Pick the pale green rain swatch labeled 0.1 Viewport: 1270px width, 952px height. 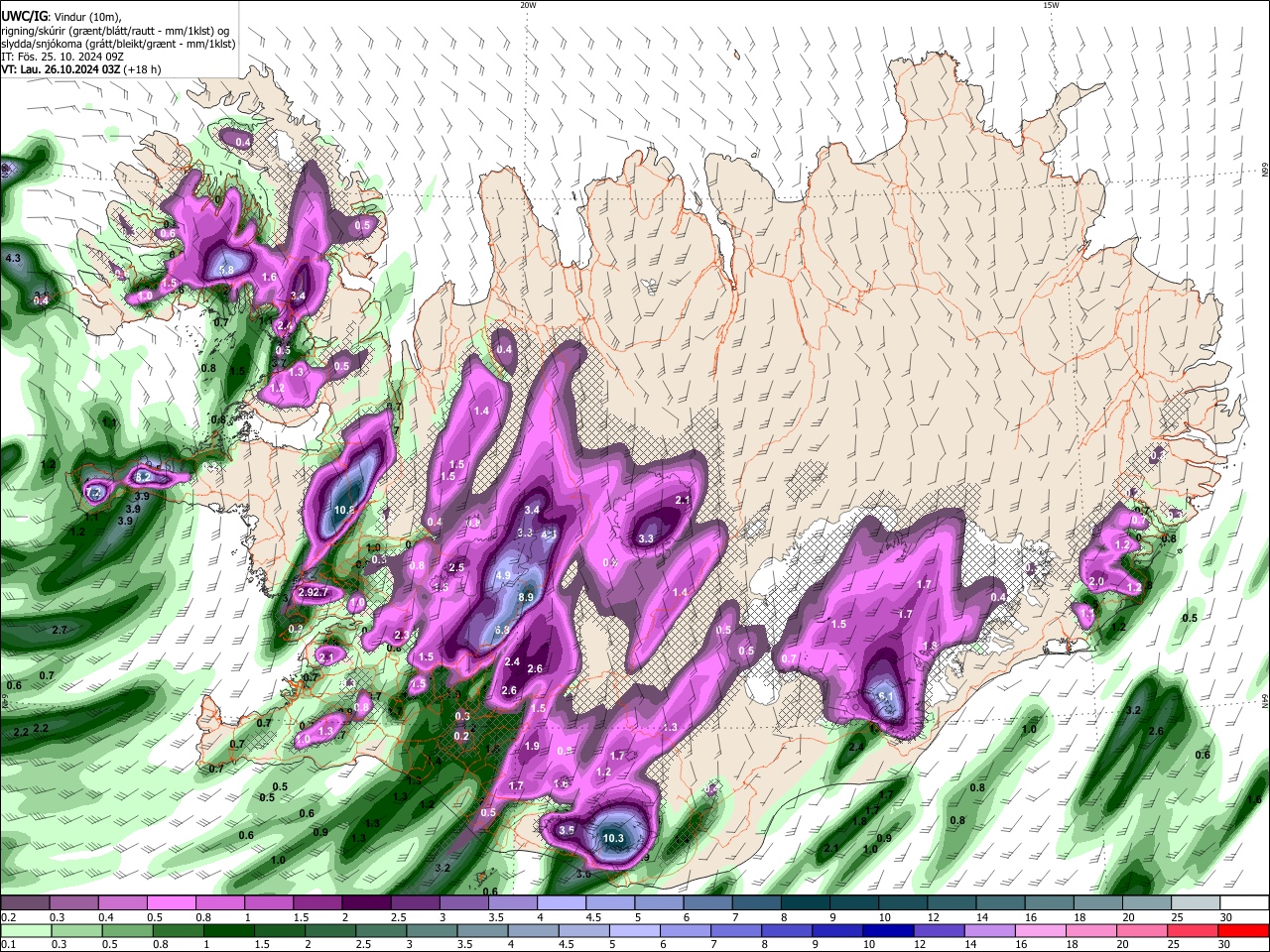click(x=26, y=930)
